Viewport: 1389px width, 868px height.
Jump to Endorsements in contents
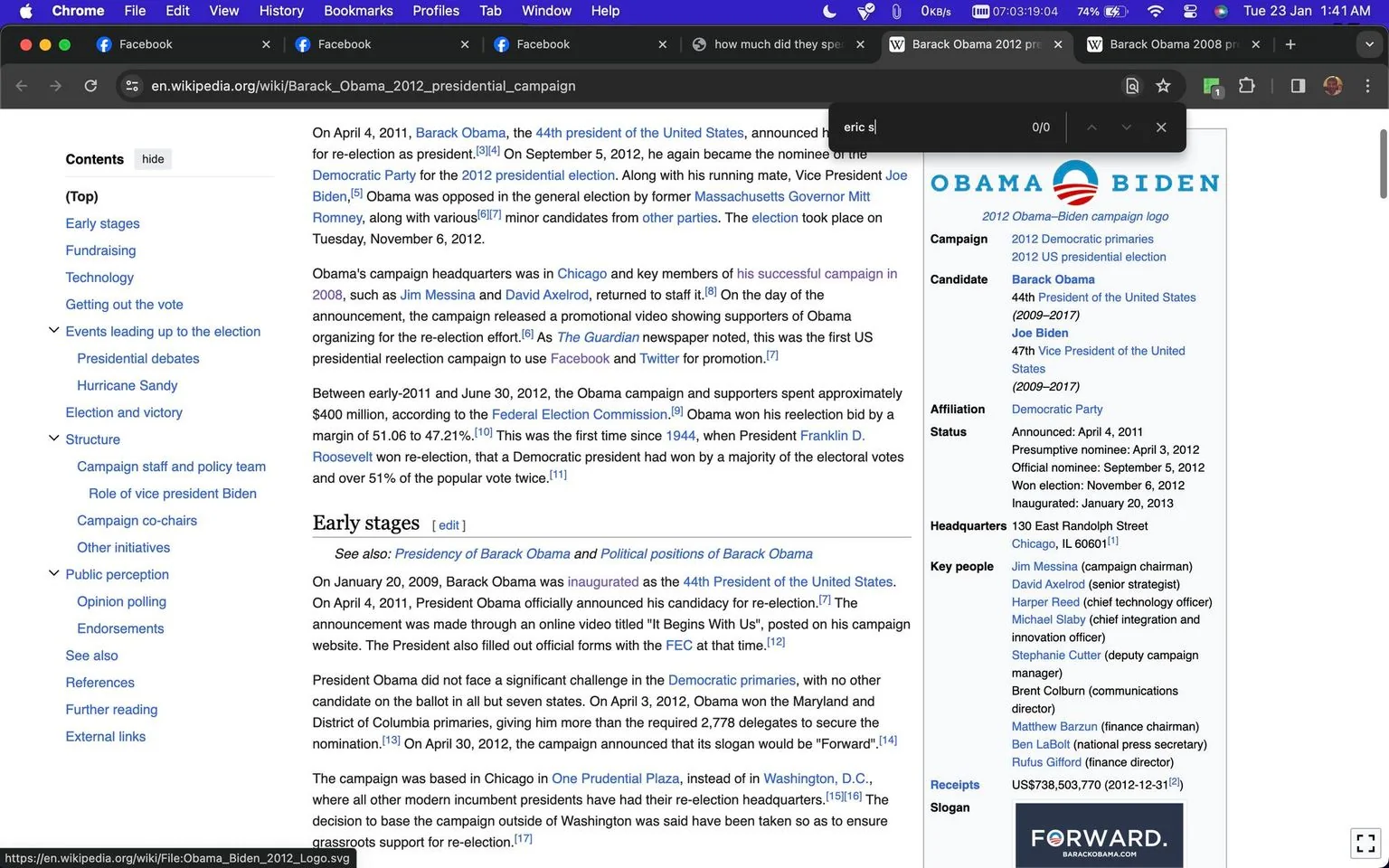tap(120, 628)
